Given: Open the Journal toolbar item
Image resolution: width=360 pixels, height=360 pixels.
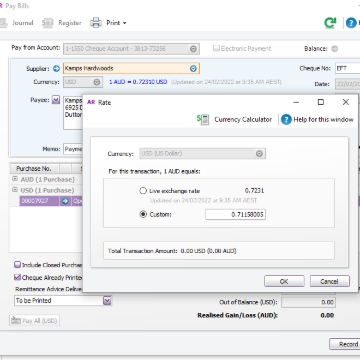Looking at the screenshot, I should click(x=17, y=23).
